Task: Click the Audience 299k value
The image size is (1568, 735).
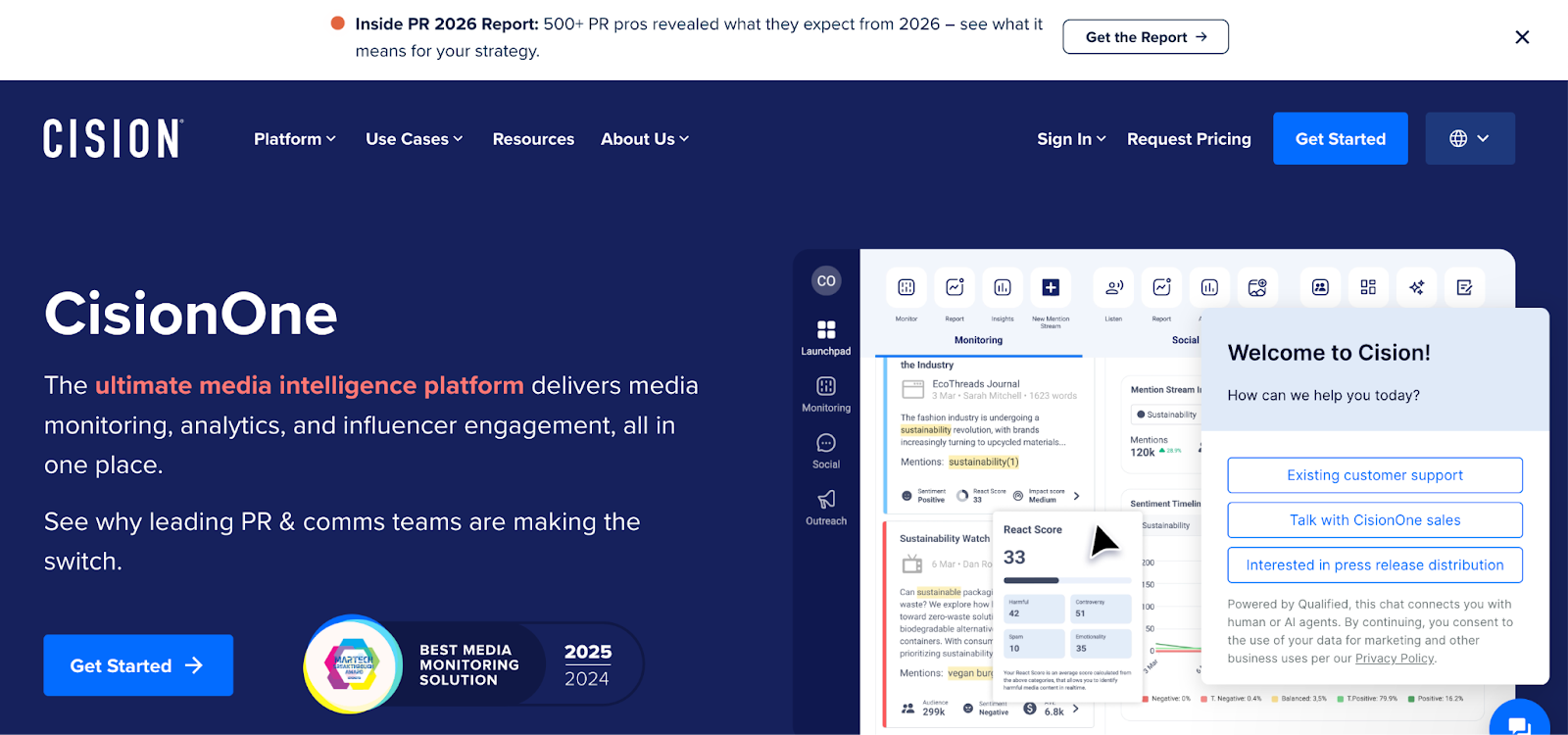Action: 934,711
